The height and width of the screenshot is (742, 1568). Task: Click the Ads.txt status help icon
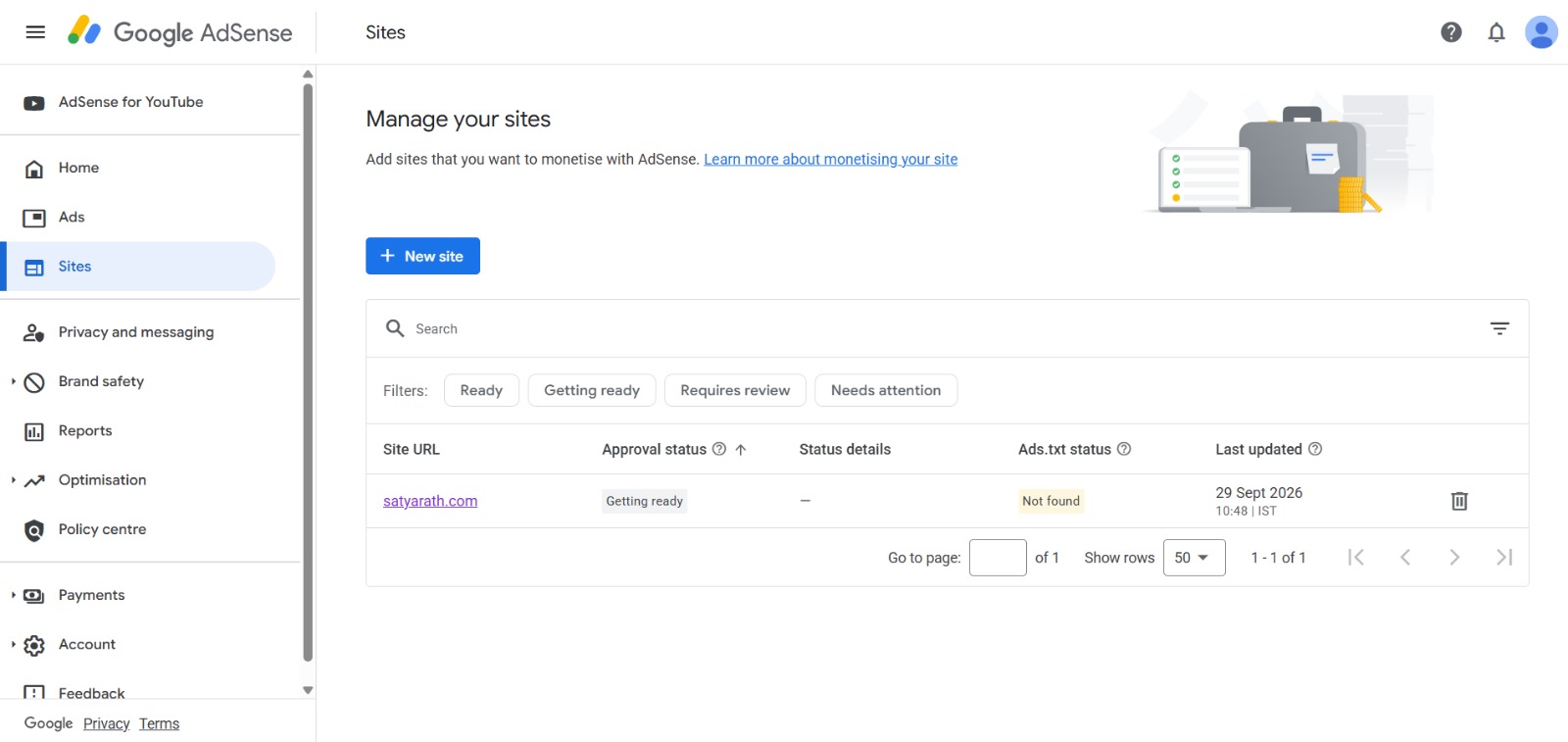1124,449
